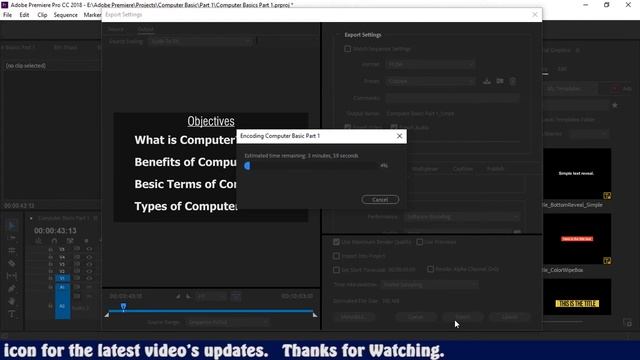Image resolution: width=640 pixels, height=360 pixels.
Task: Toggle Snap magnet icon in timeline
Action: point(54,241)
